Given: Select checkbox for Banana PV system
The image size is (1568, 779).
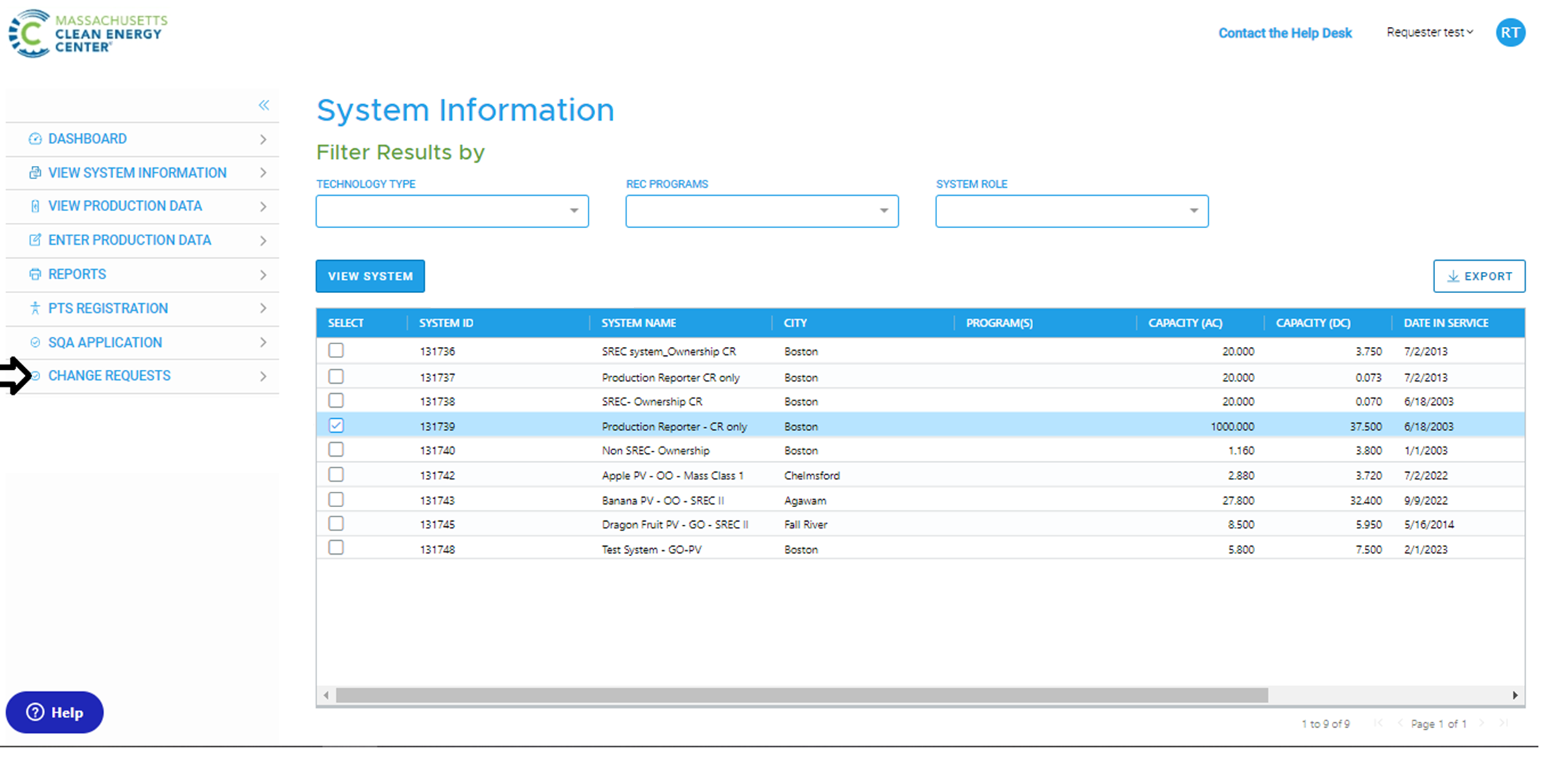Looking at the screenshot, I should coord(336,500).
